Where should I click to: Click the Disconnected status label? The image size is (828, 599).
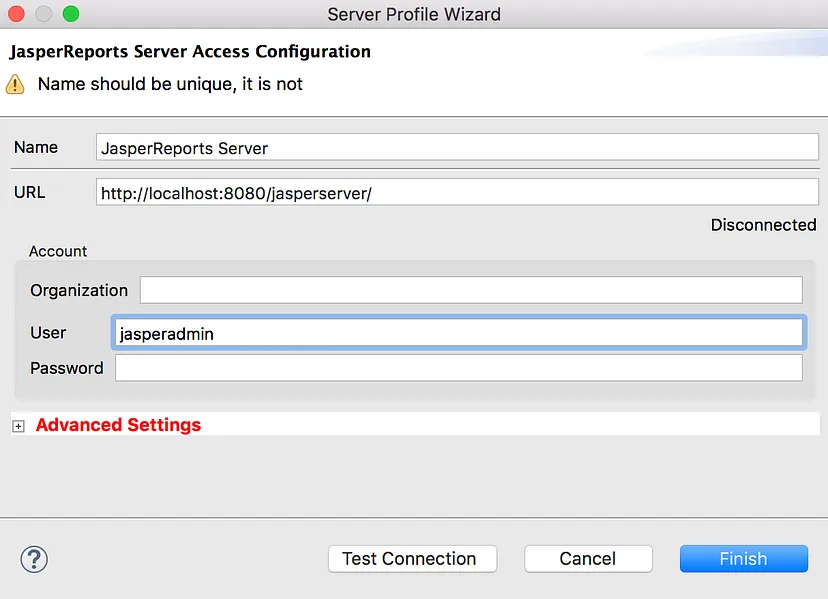coord(764,225)
